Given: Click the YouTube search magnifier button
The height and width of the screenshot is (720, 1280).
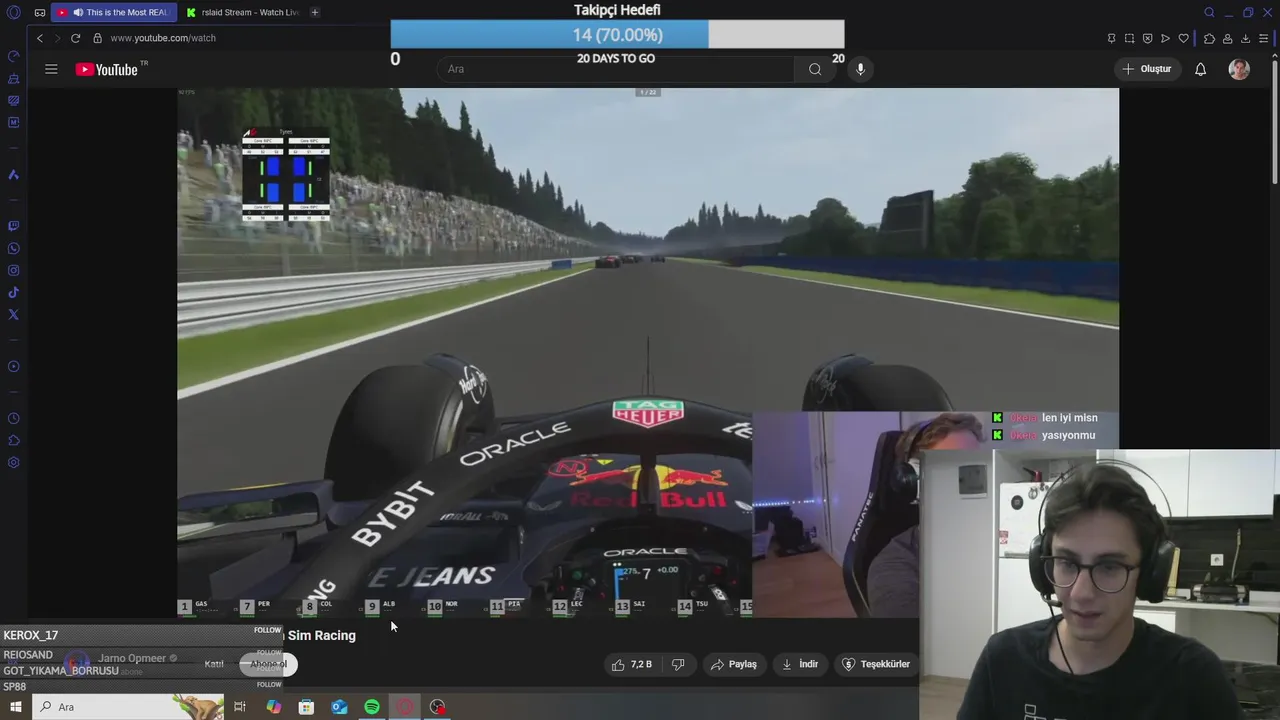Looking at the screenshot, I should (815, 69).
